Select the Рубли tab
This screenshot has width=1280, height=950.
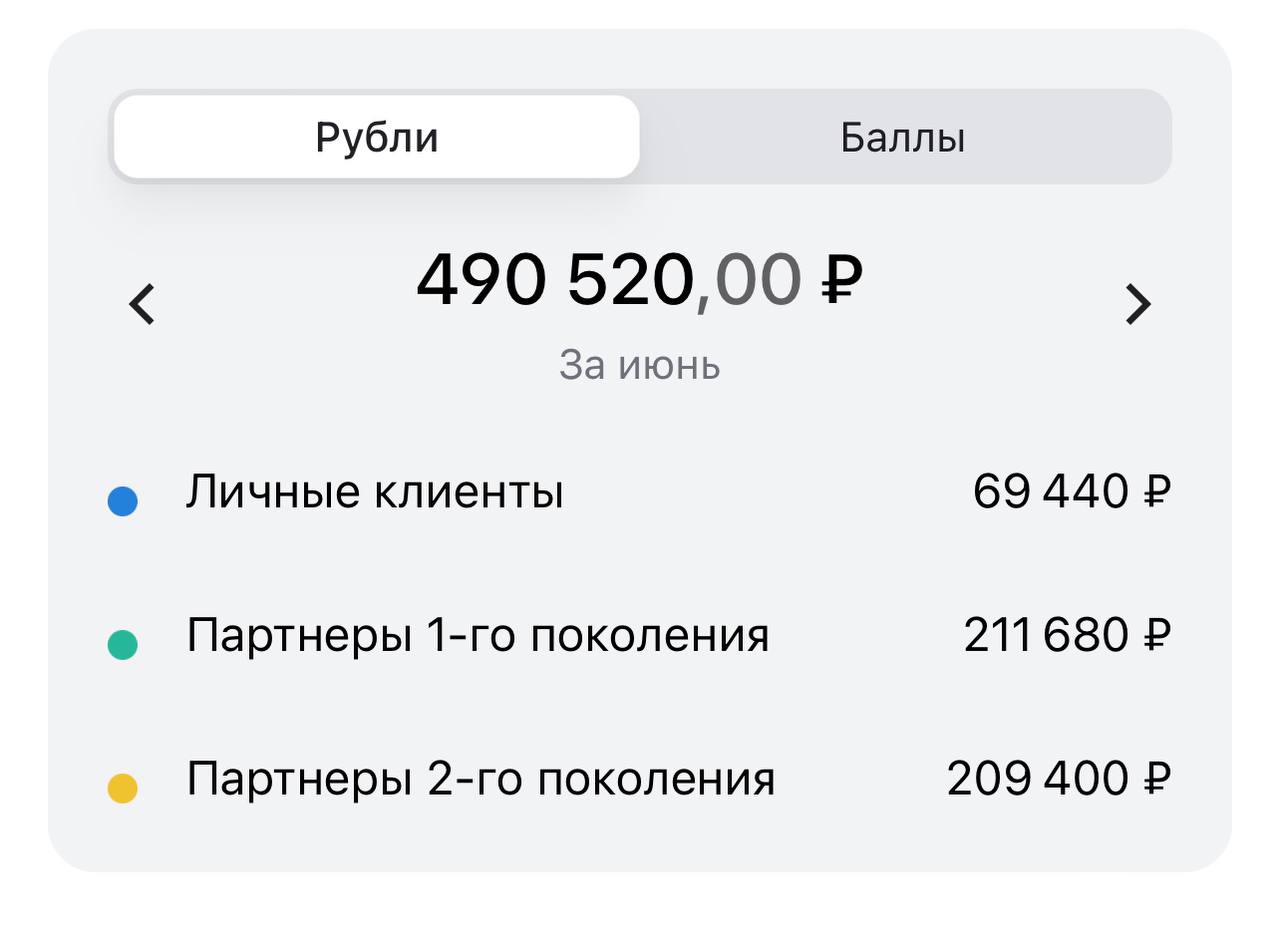[x=377, y=137]
